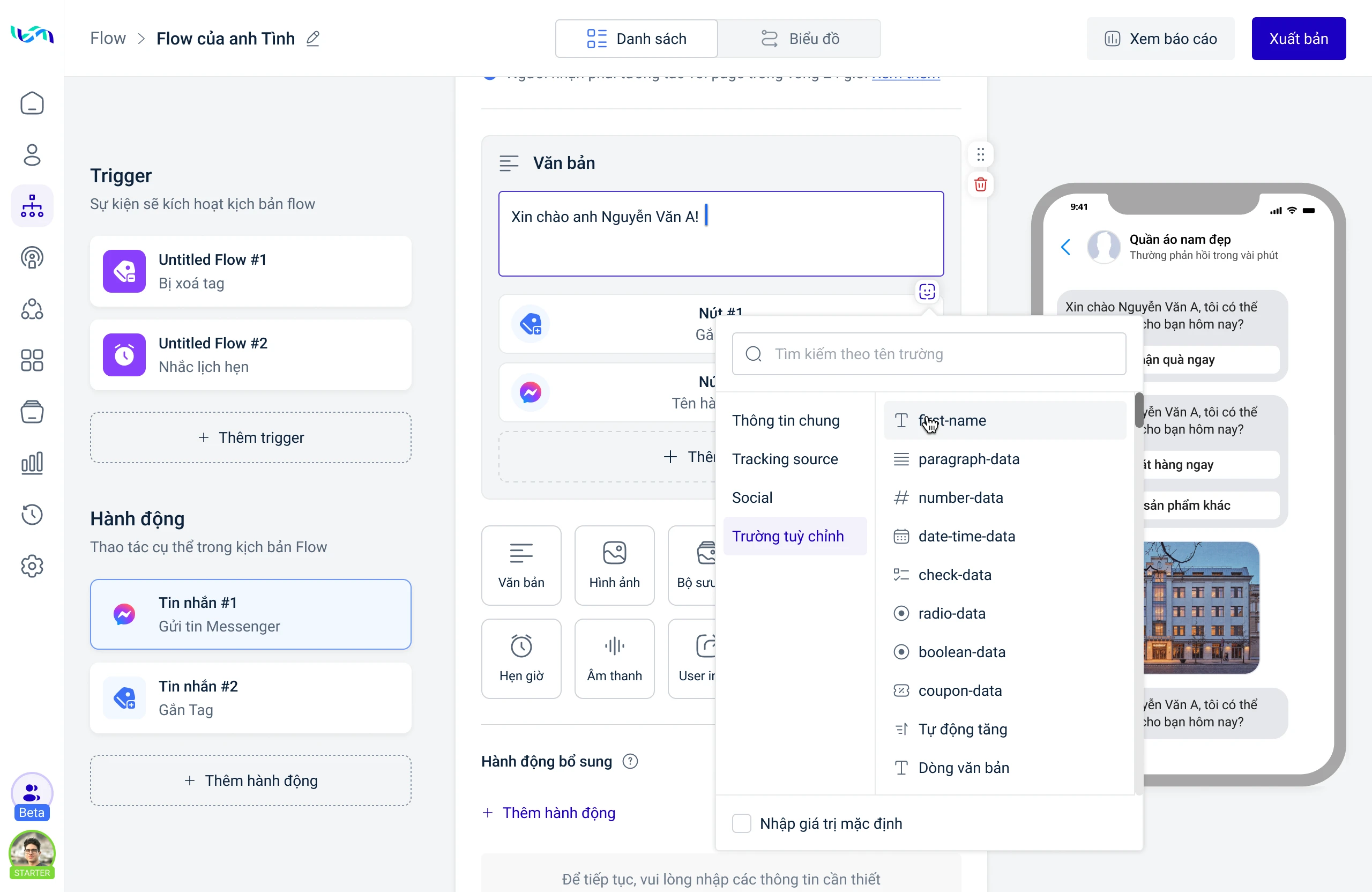Click the emoji/variable insert icon
Image resolution: width=1372 pixels, height=892 pixels.
coord(927,292)
